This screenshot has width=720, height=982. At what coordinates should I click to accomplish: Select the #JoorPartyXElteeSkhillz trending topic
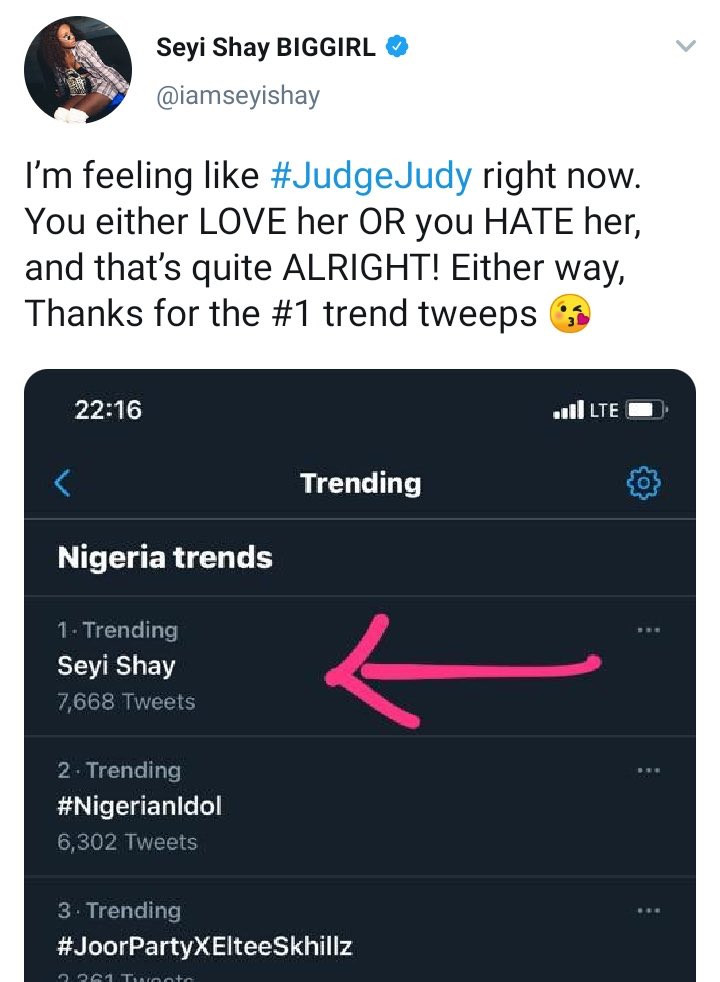pos(205,946)
